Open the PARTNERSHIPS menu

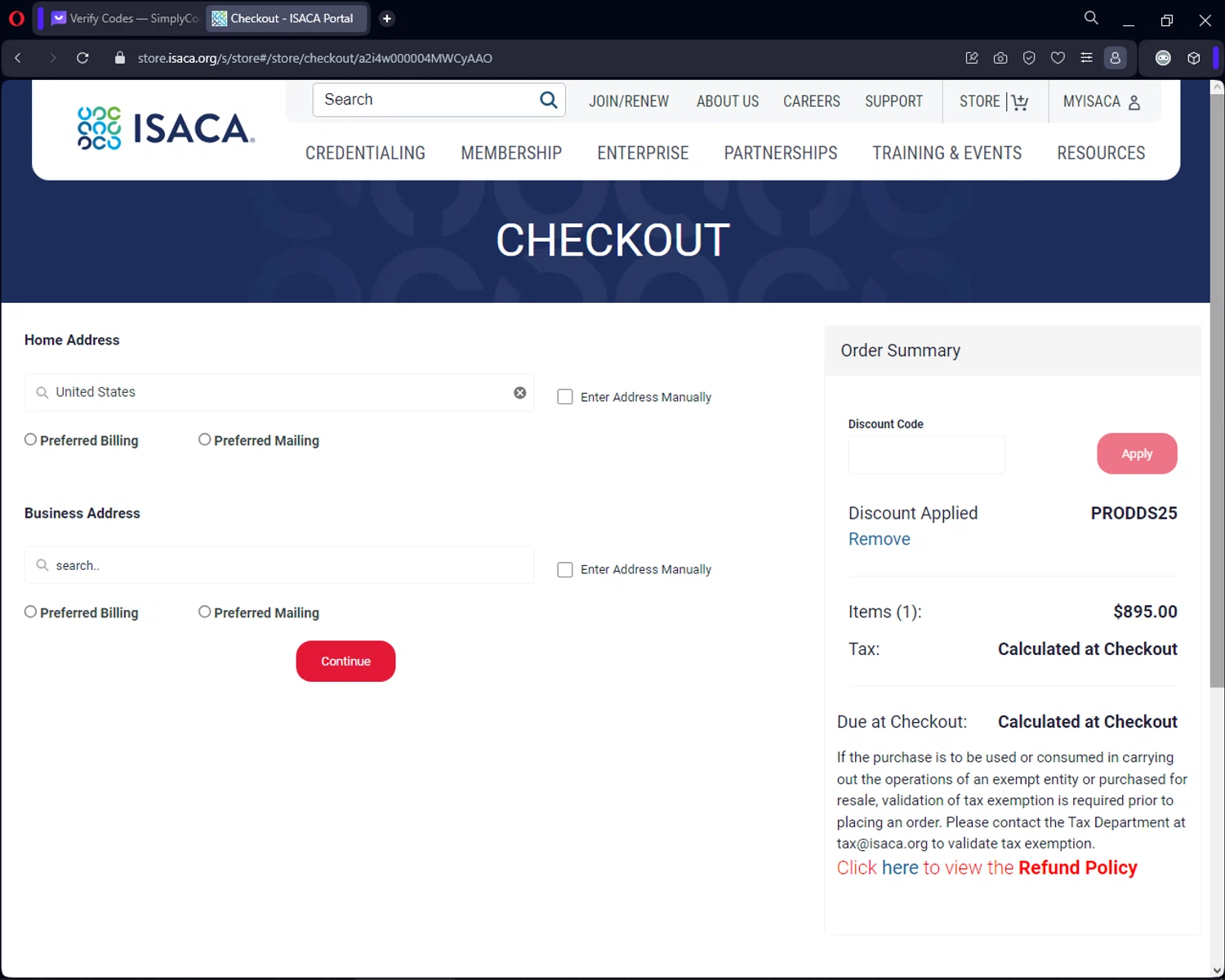(781, 153)
